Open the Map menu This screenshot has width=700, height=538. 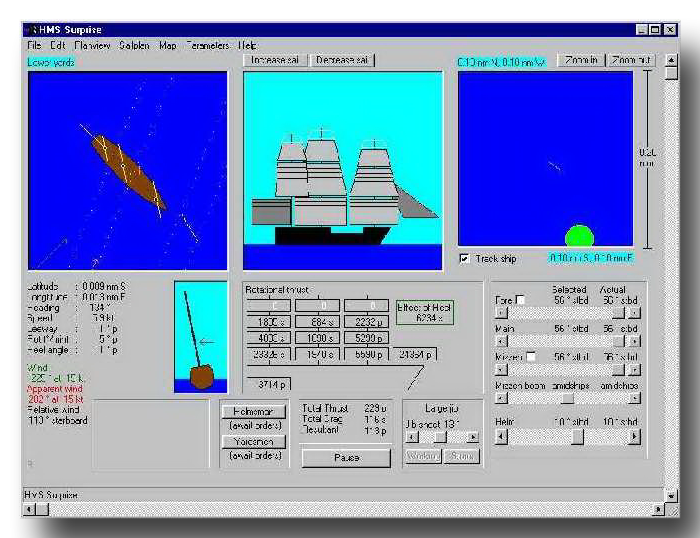(168, 46)
